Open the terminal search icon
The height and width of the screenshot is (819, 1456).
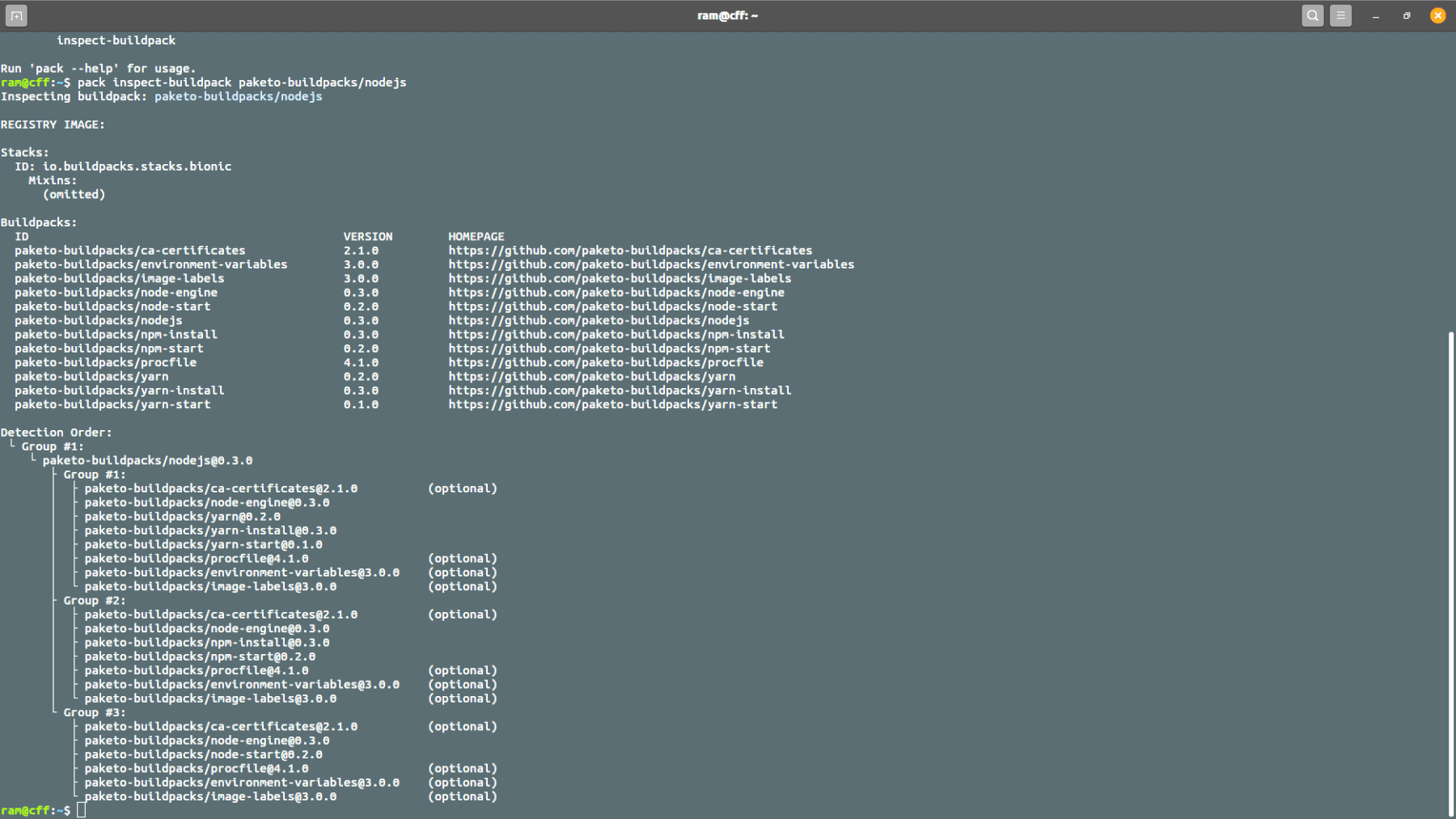click(x=1313, y=15)
